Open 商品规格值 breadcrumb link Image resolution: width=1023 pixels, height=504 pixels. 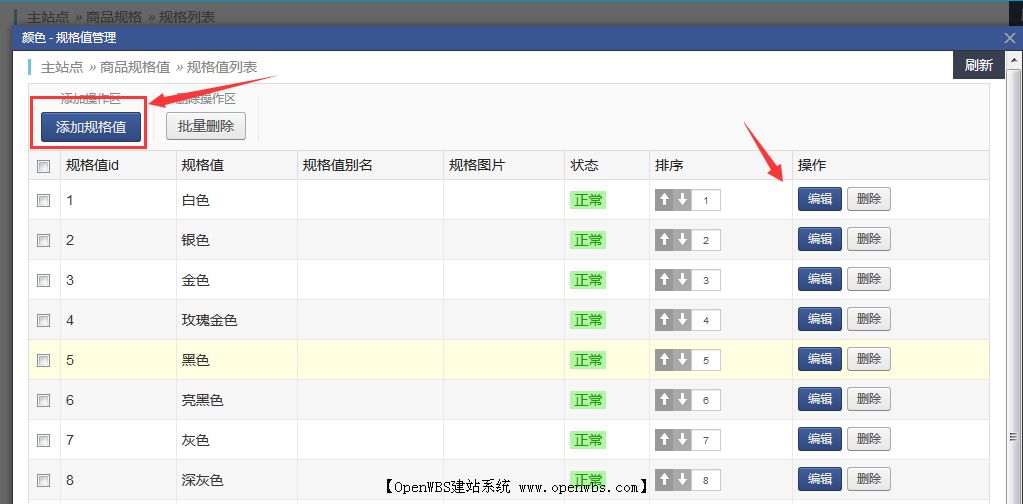point(135,67)
